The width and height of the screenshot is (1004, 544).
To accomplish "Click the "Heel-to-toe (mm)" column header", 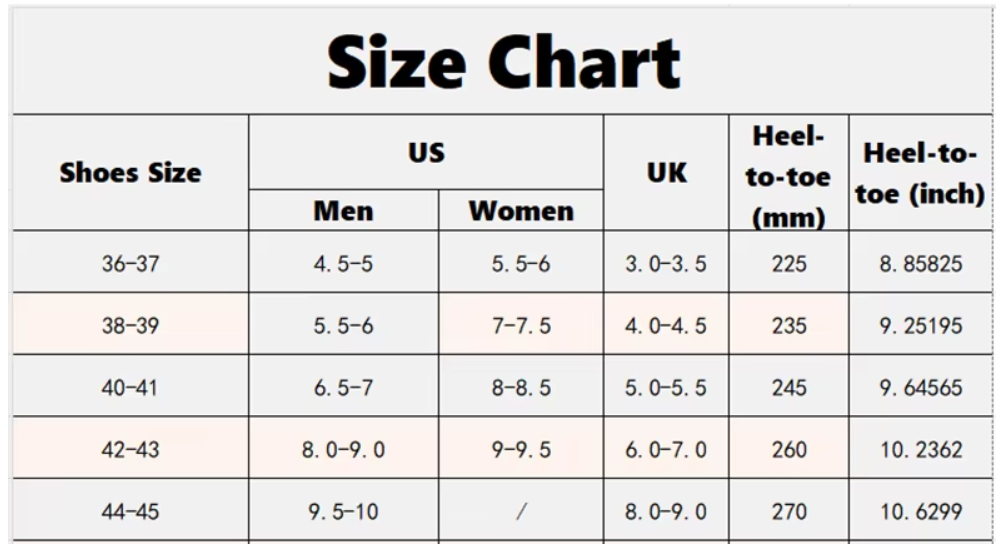I will [789, 175].
